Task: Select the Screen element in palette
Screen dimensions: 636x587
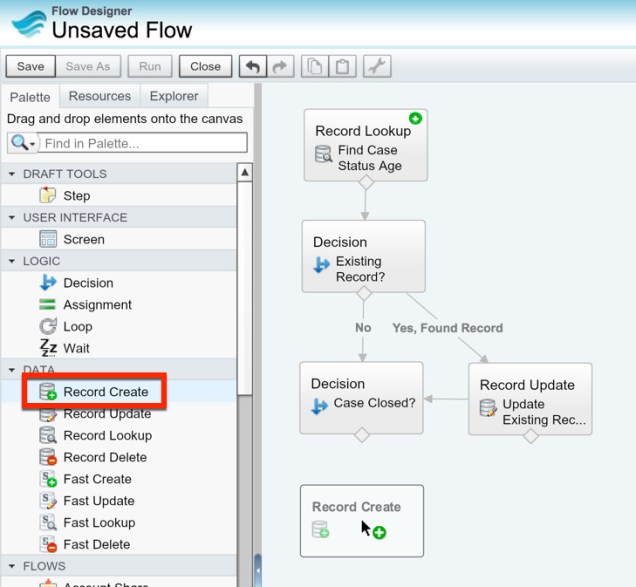Action: [x=83, y=239]
